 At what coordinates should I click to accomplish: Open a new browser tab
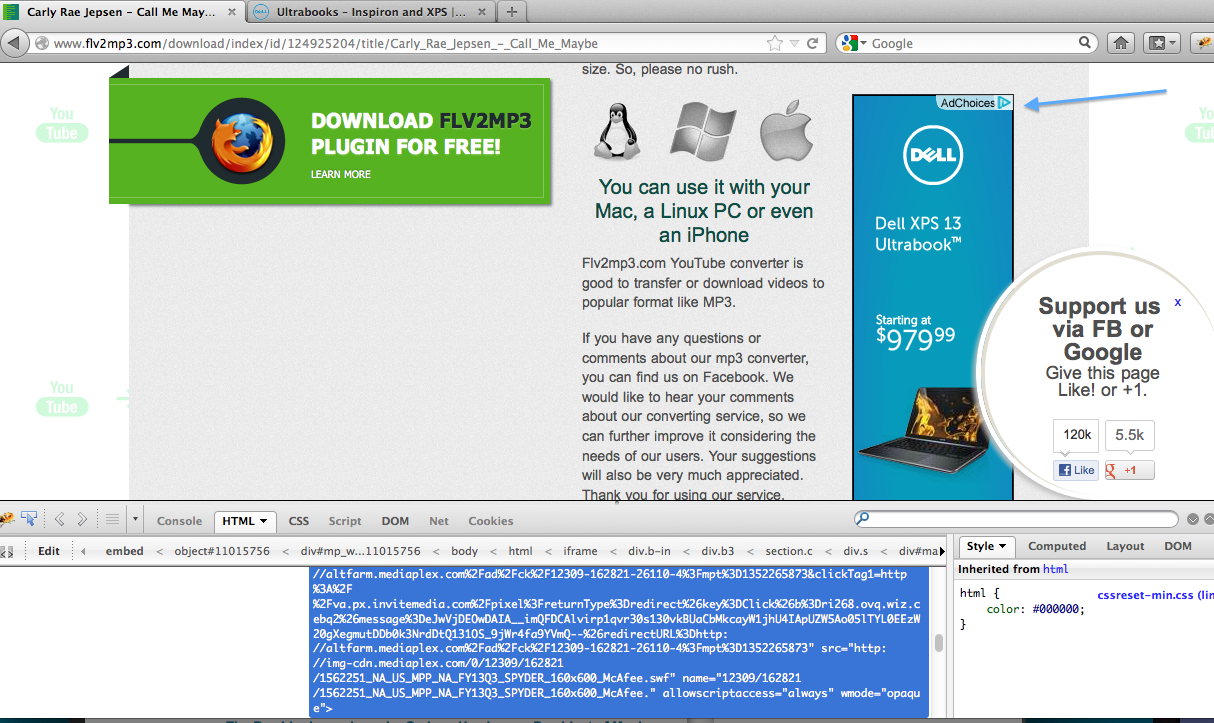(512, 12)
